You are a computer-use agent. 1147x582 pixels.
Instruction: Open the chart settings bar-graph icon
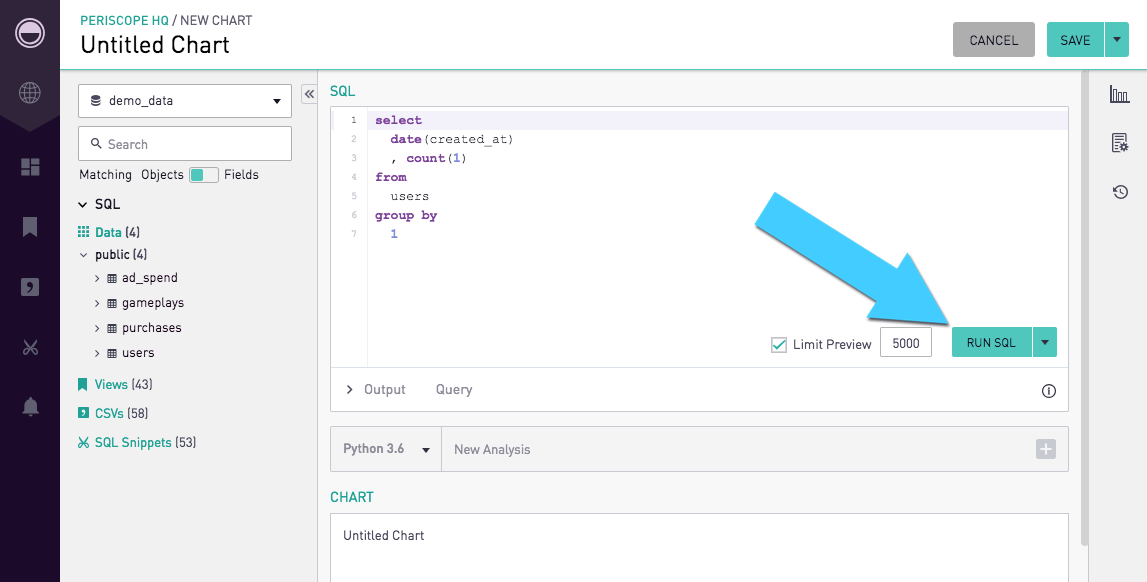point(1119,94)
